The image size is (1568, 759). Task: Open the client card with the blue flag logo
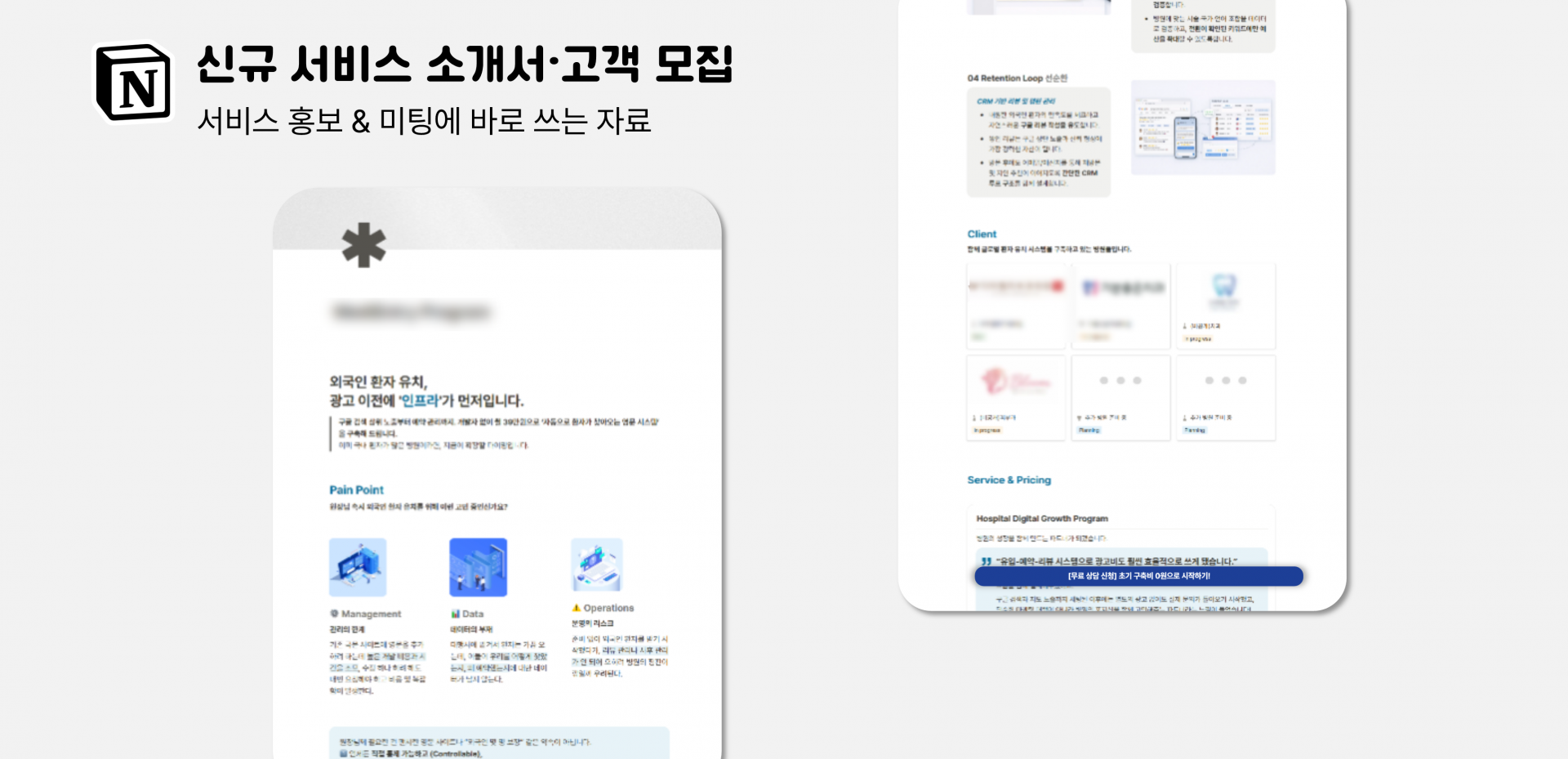(x=1120, y=306)
